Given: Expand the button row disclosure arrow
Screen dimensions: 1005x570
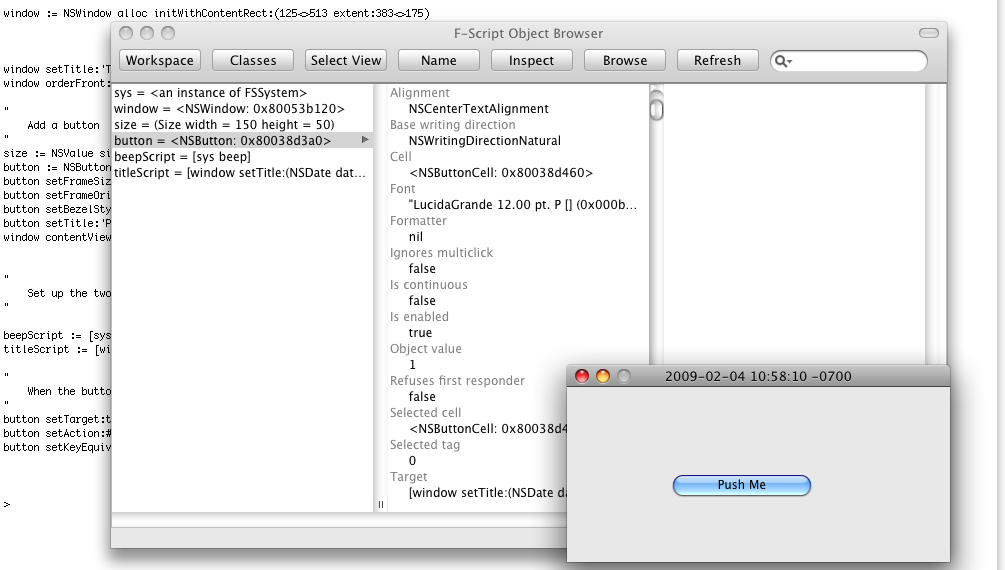Looking at the screenshot, I should [x=365, y=140].
